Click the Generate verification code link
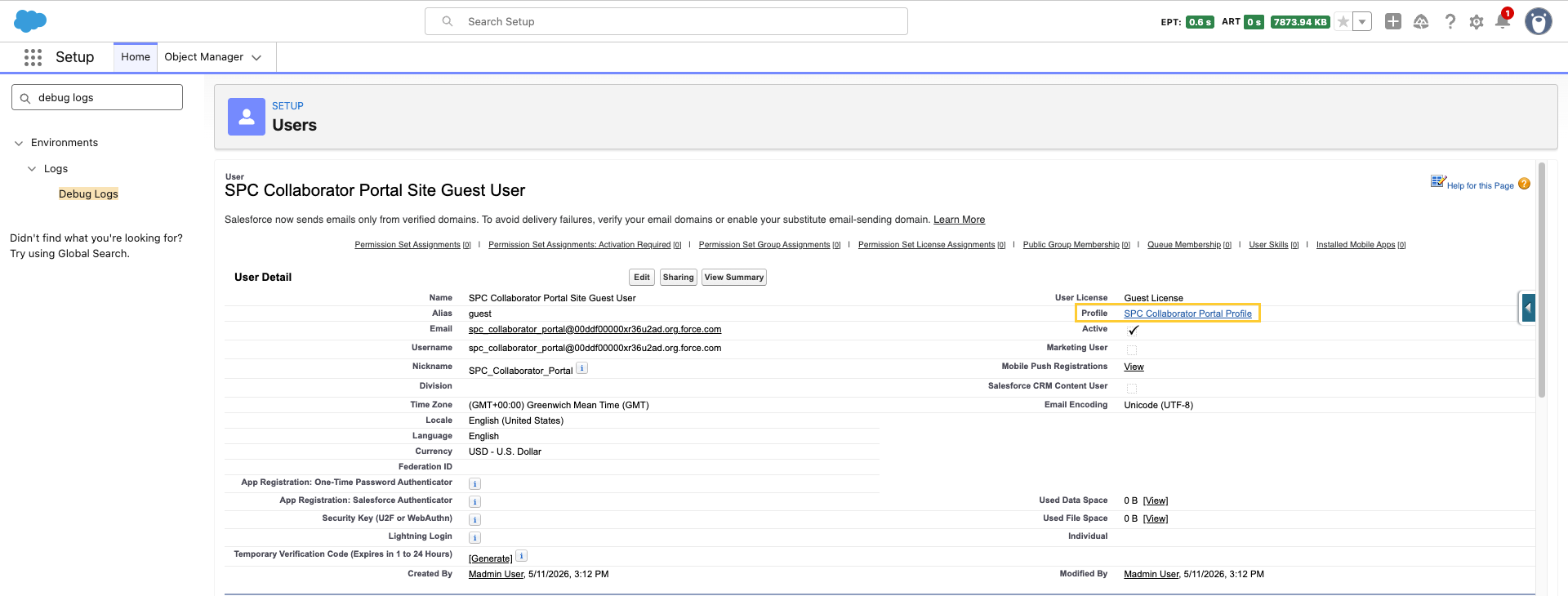Viewport: 1568px width, 596px height. [x=490, y=559]
